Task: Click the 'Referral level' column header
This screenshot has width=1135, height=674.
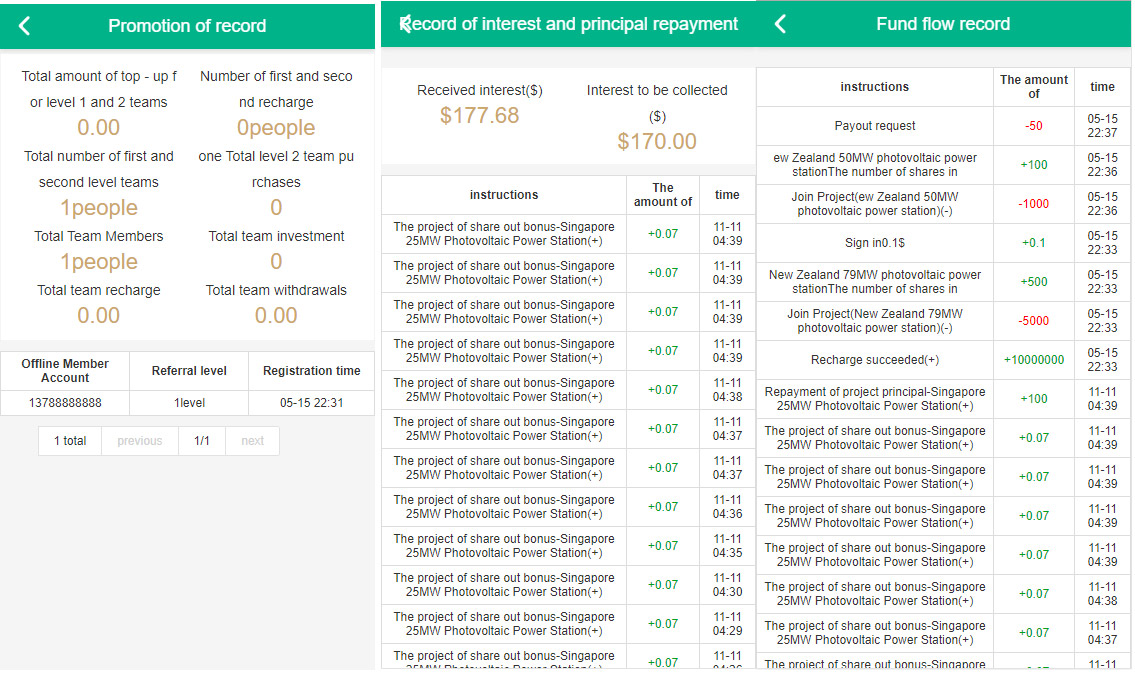Action: [x=189, y=371]
